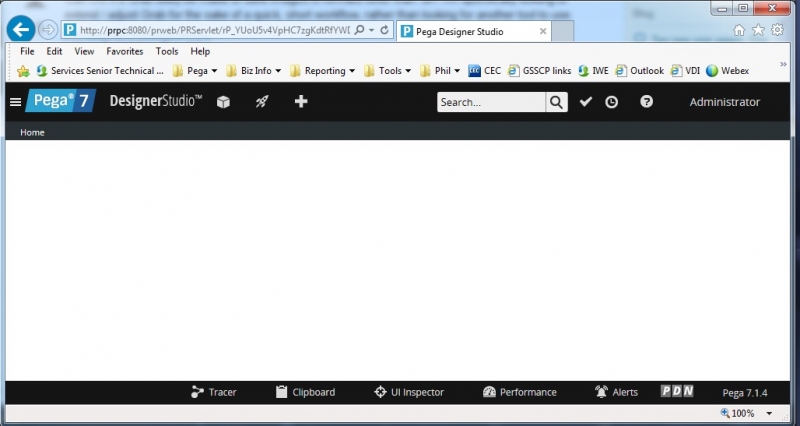Click the search magnifier button

(557, 102)
